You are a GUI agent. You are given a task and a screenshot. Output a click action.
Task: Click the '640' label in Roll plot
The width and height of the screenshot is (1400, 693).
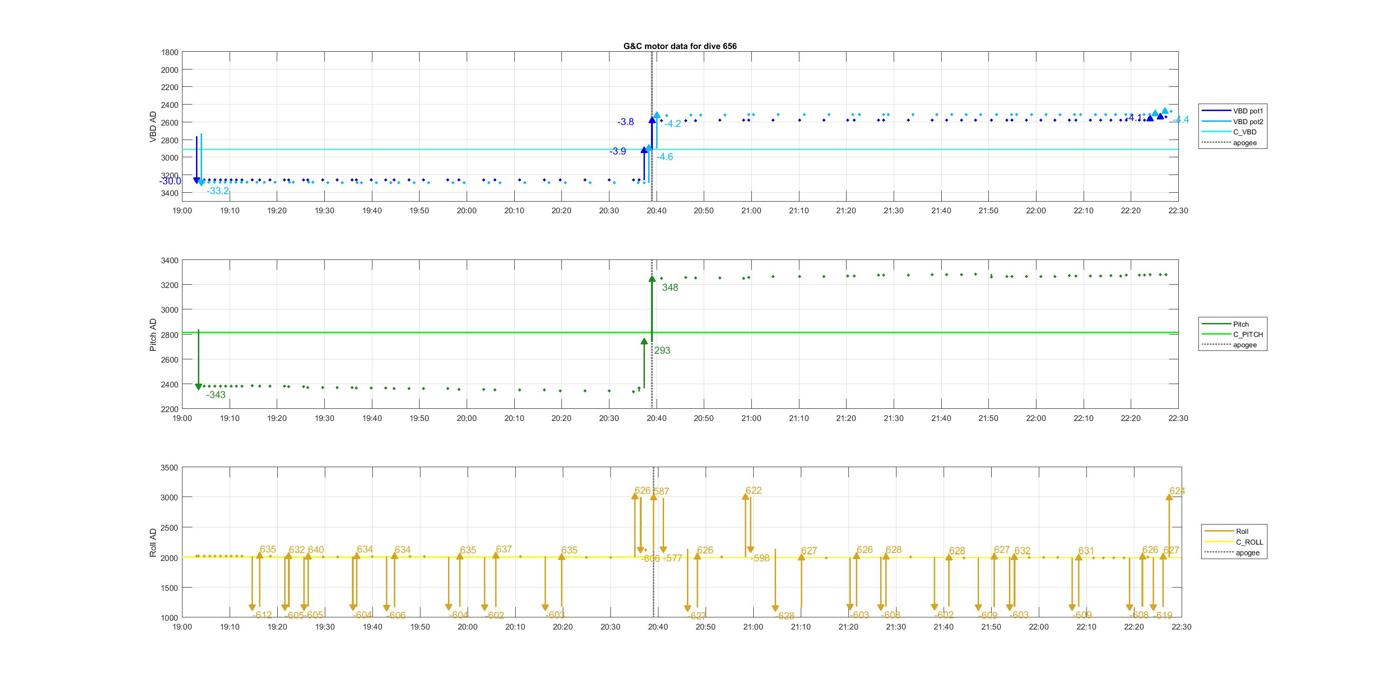(316, 550)
